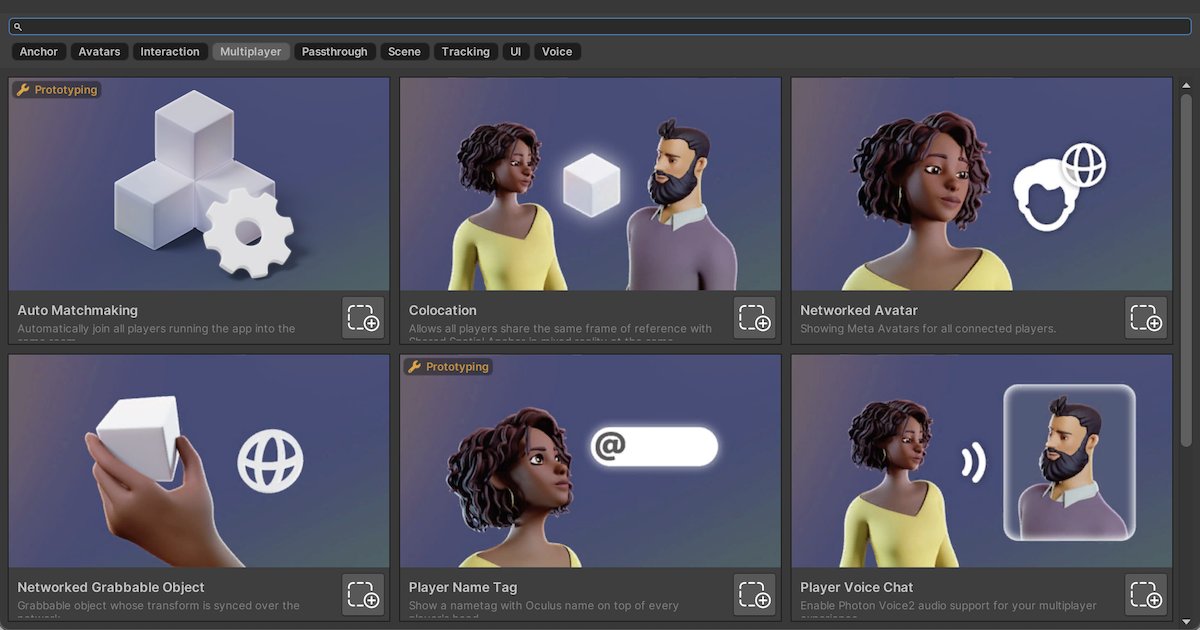The width and height of the screenshot is (1200, 630).
Task: Add the Networked Grabbable Object block
Action: pos(363,595)
